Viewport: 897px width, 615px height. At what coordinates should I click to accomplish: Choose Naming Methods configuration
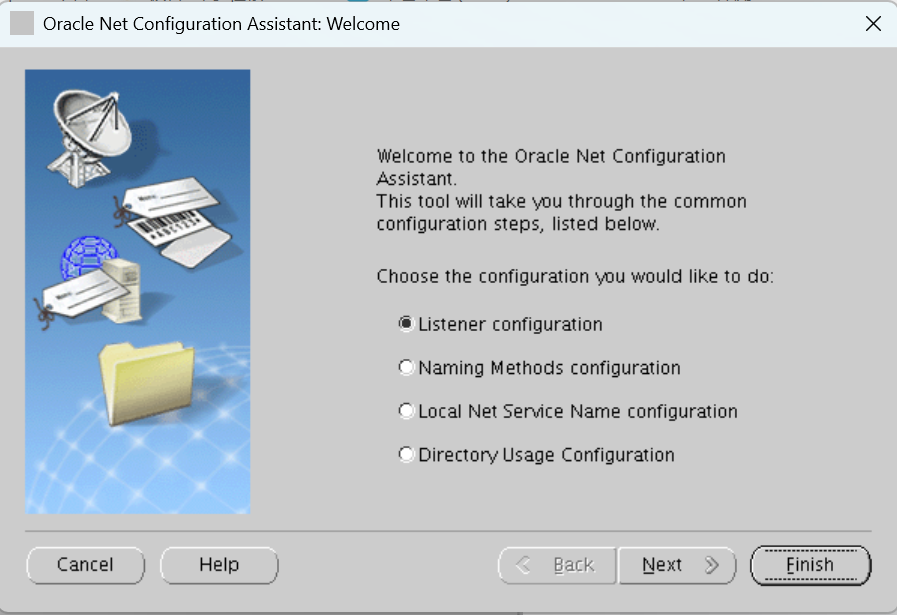tap(406, 367)
